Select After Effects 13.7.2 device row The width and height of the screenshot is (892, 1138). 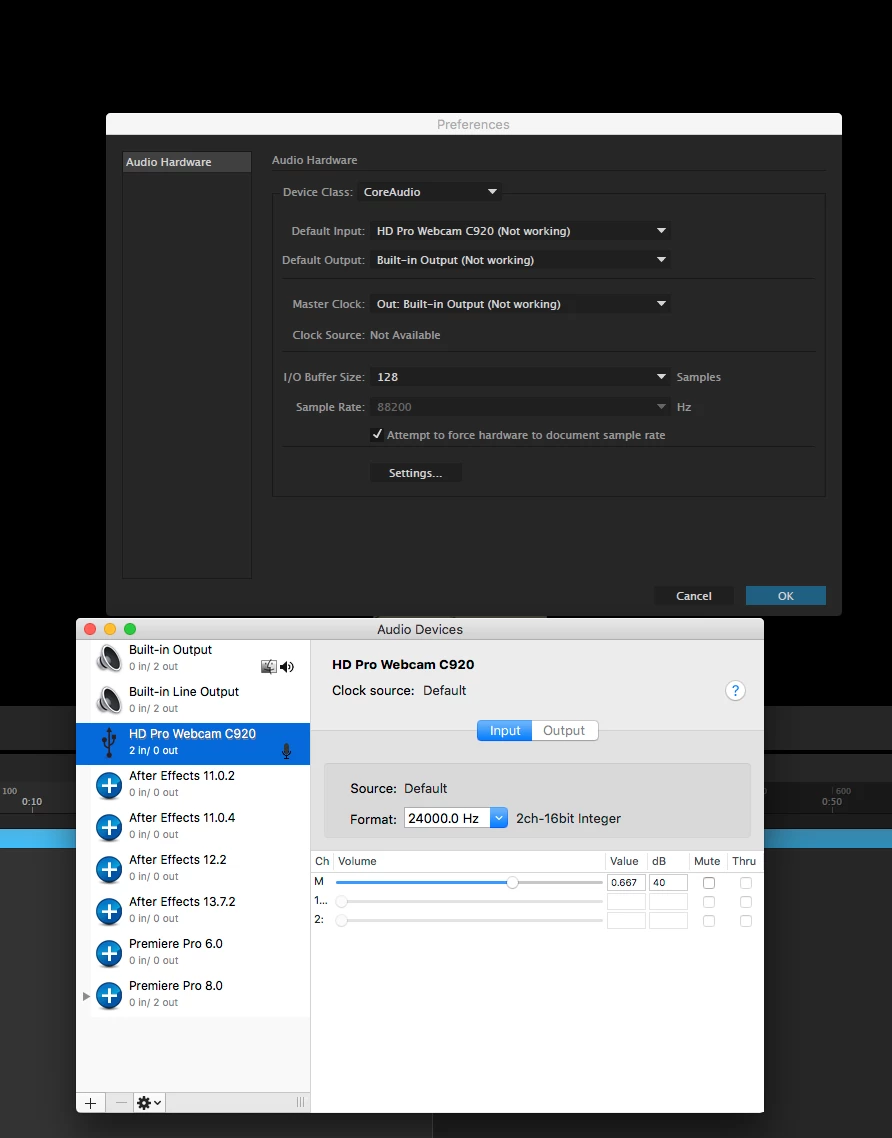tap(193, 910)
